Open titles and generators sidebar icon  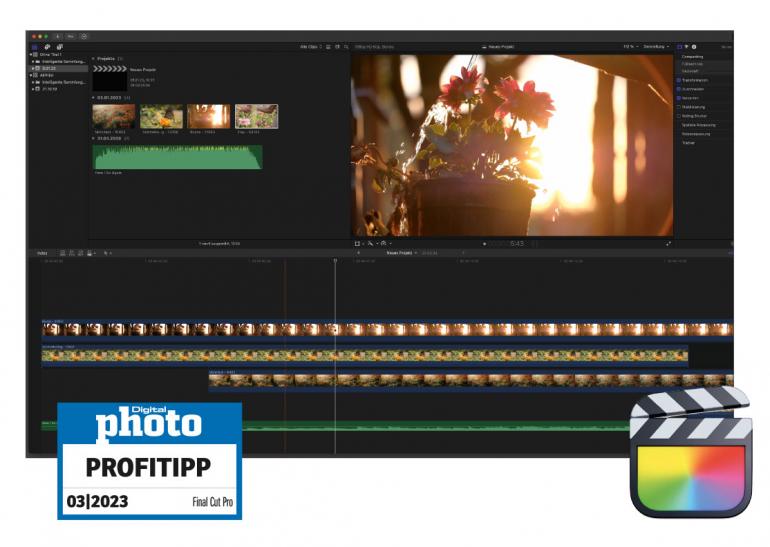59,47
